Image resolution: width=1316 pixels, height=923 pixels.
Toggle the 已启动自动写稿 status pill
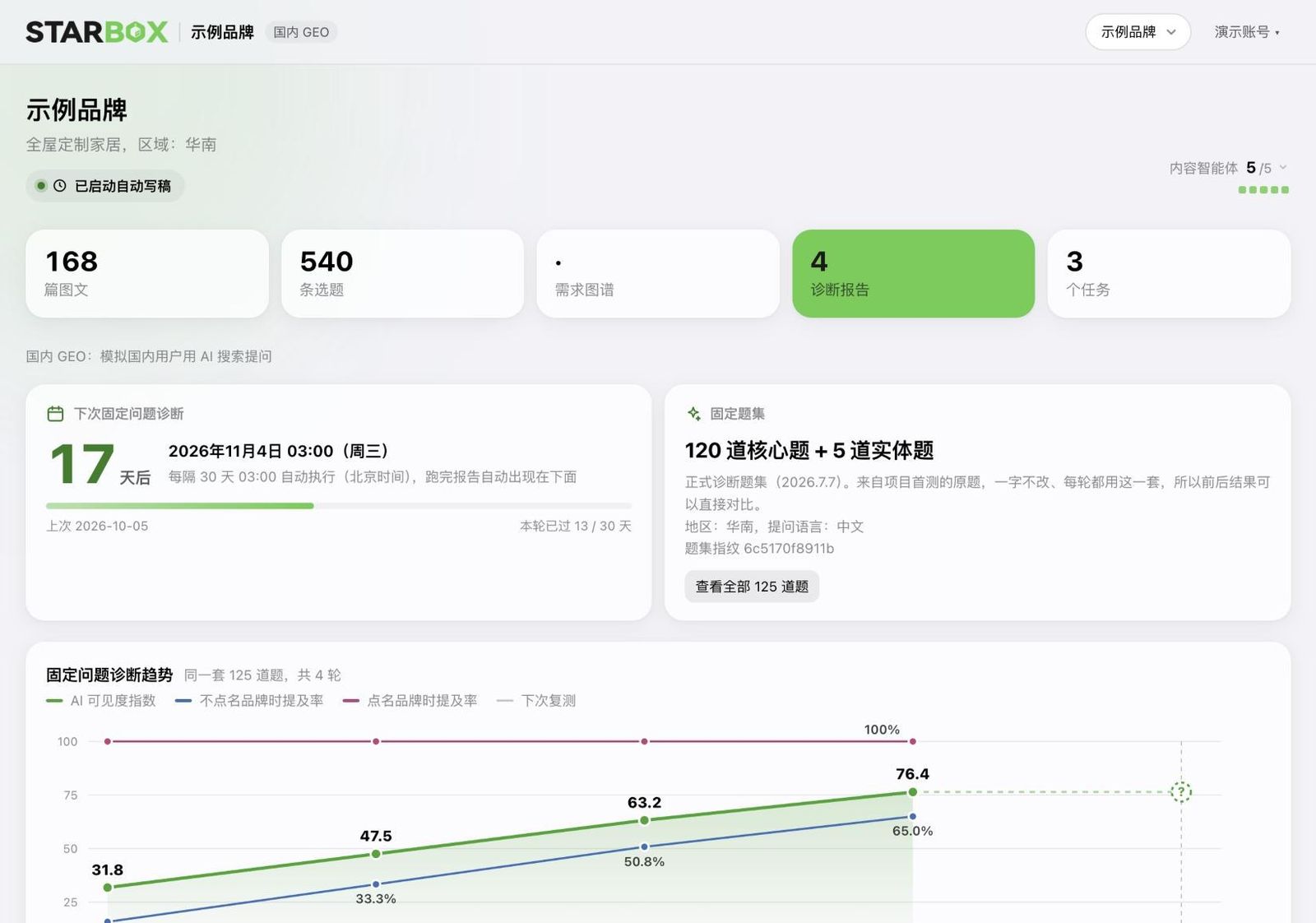pos(104,186)
